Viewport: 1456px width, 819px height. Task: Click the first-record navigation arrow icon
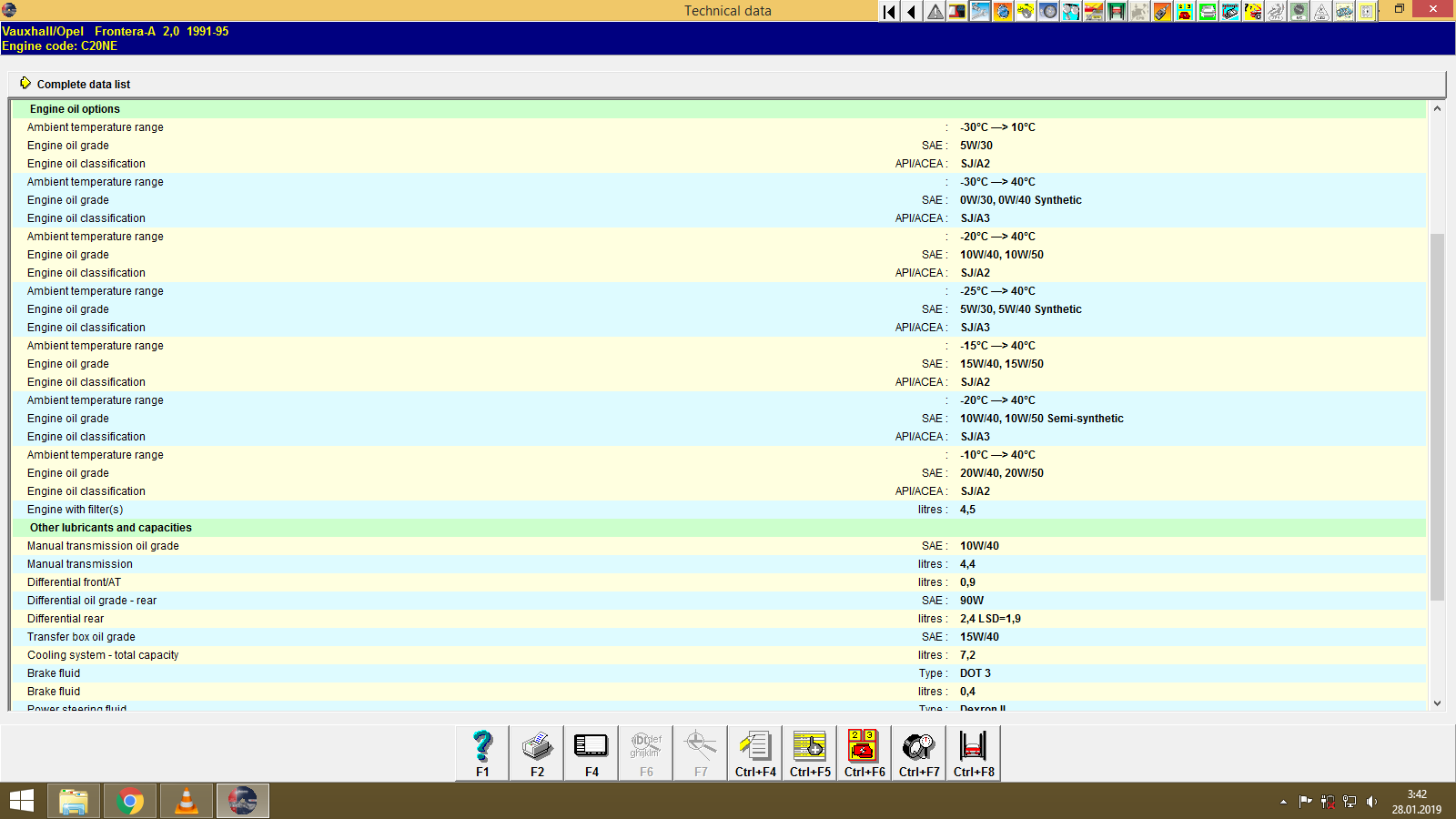point(888,12)
